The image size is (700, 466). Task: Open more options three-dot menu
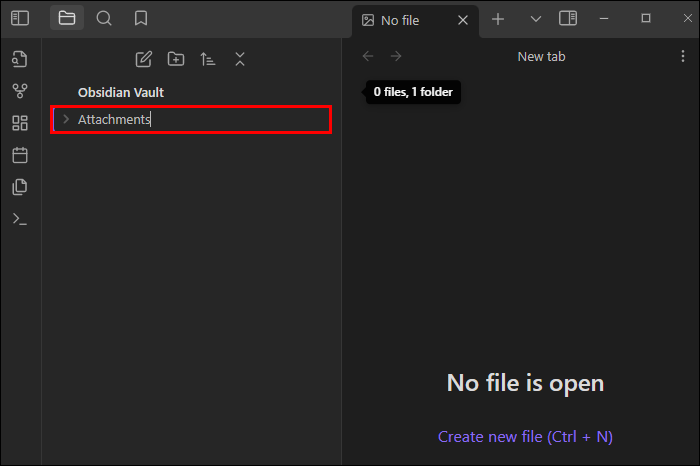click(x=683, y=56)
